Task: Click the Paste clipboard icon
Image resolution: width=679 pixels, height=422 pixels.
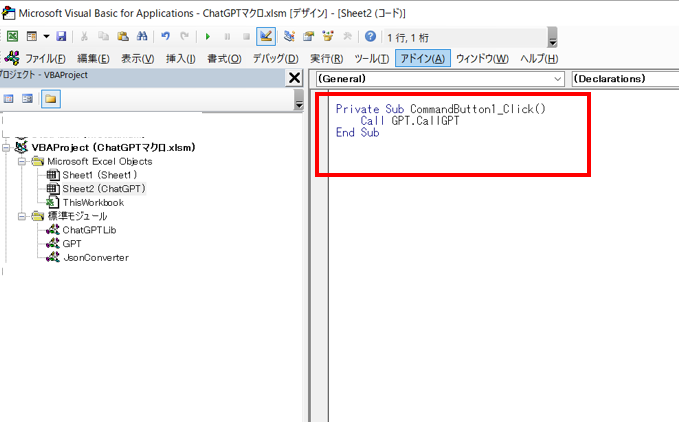Action: (x=123, y=36)
